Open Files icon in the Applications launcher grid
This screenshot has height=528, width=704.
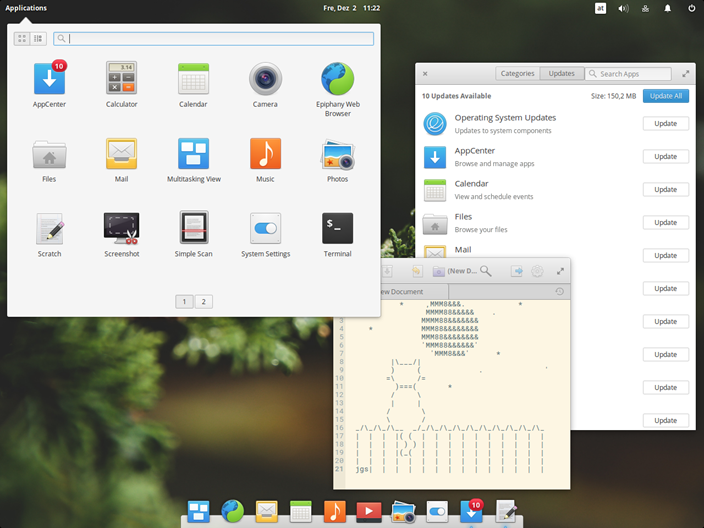point(49,154)
